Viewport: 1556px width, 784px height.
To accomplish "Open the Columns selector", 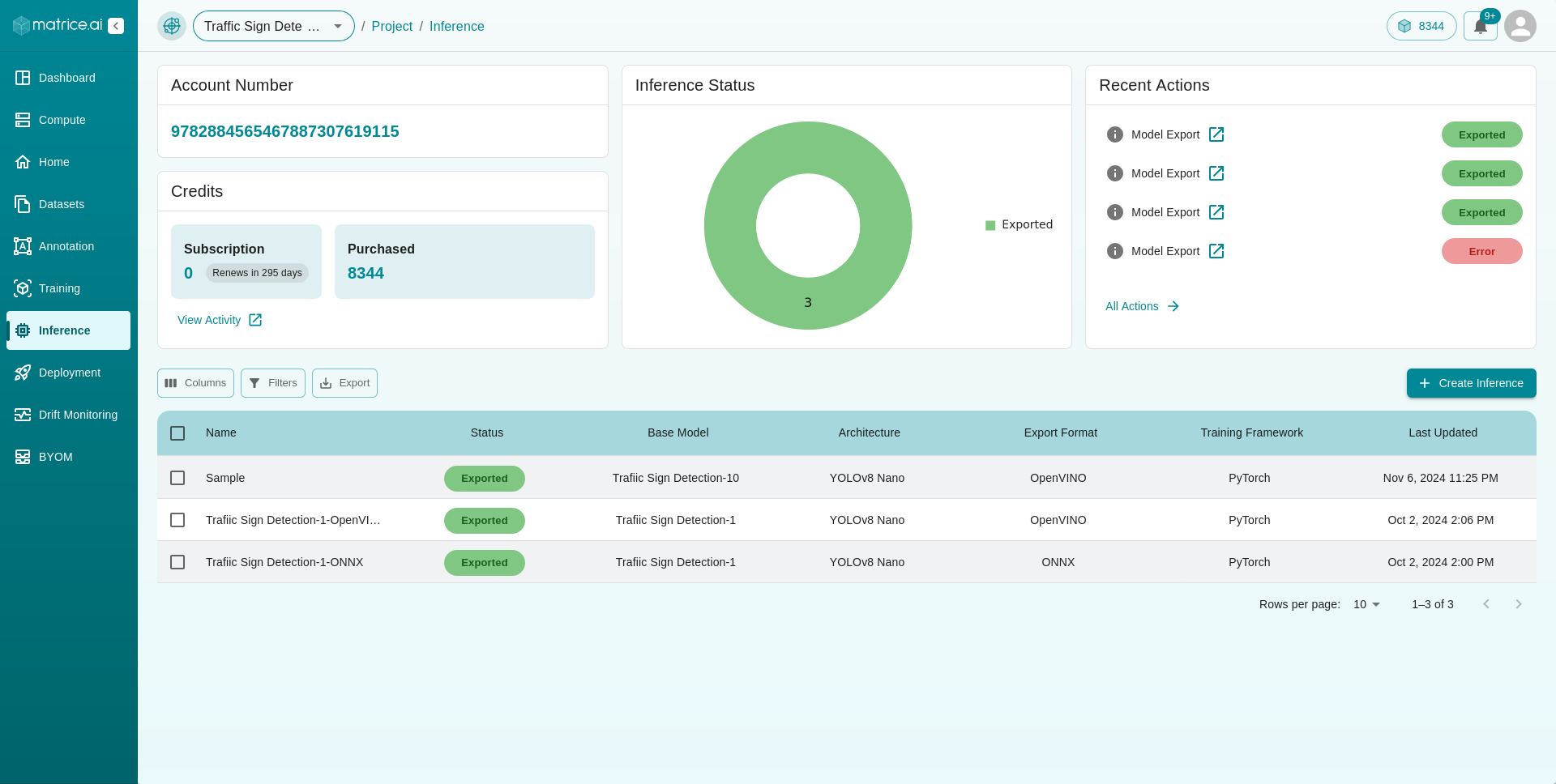I will click(195, 383).
